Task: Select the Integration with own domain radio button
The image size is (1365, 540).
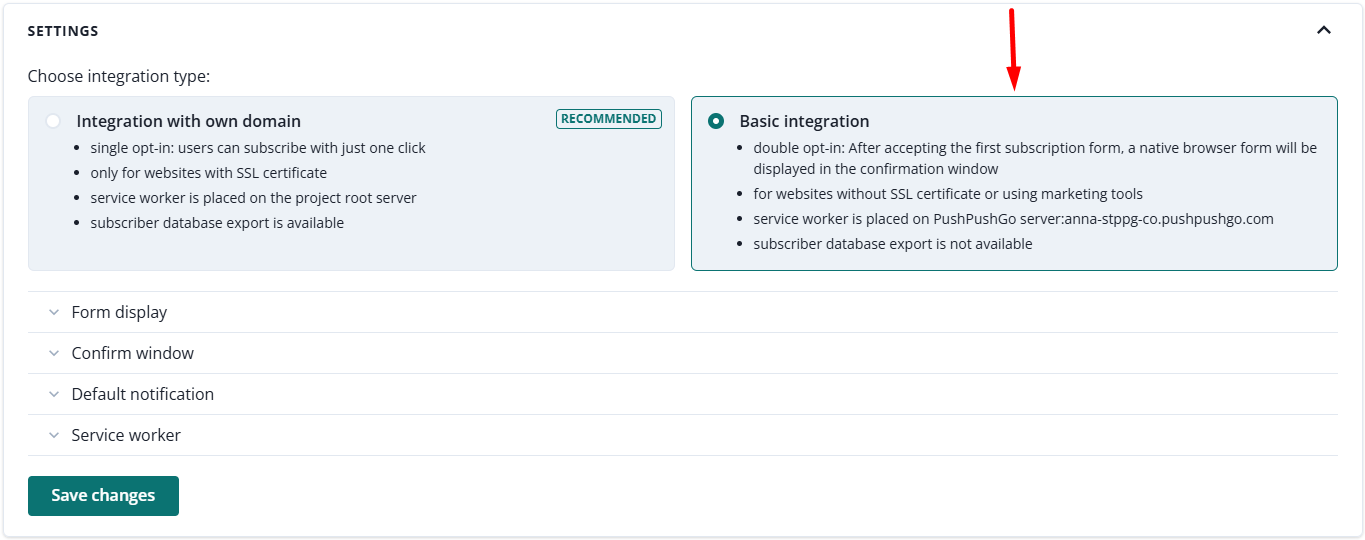Action: click(x=53, y=121)
